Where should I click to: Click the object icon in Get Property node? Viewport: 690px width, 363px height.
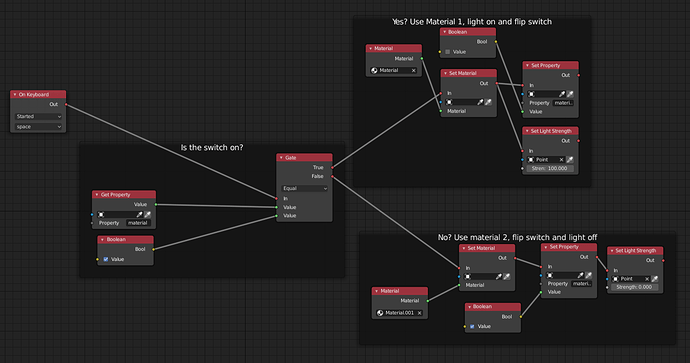(x=101, y=215)
